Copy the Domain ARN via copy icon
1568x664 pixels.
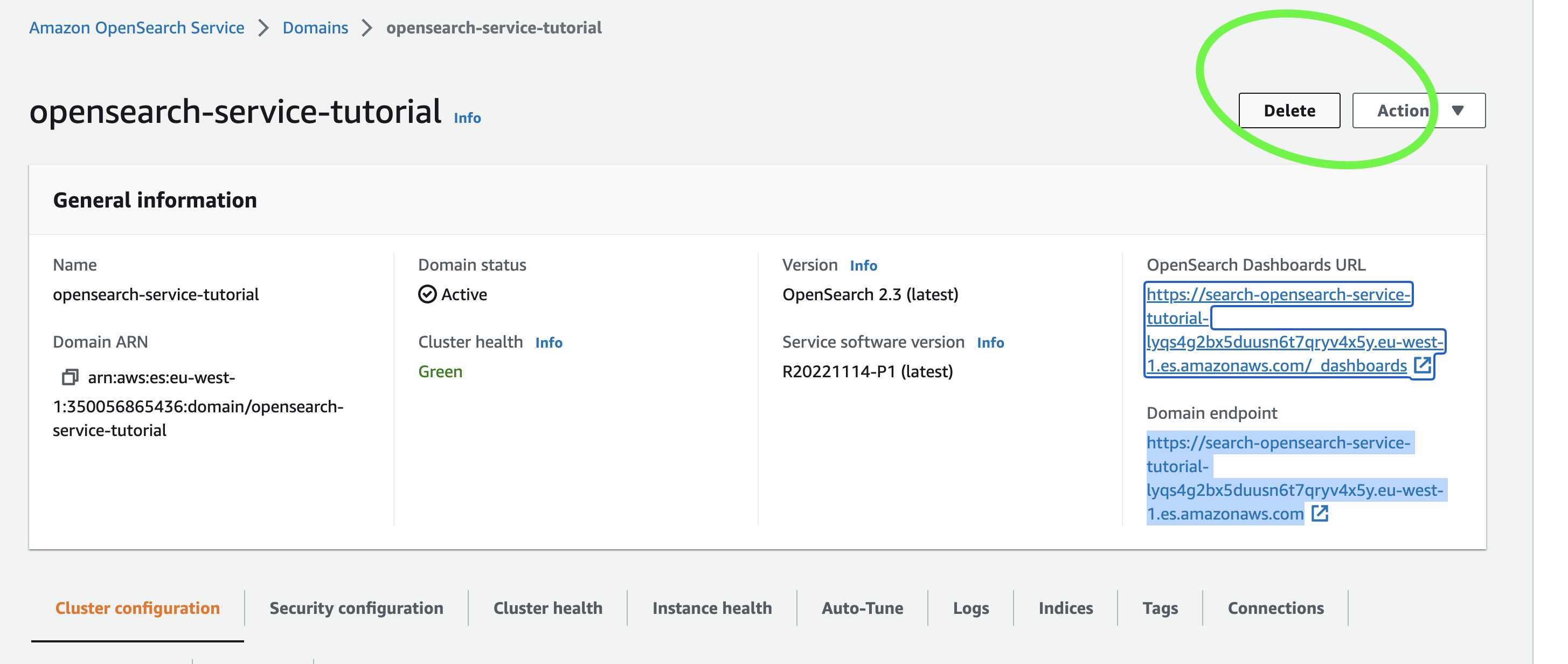point(70,377)
